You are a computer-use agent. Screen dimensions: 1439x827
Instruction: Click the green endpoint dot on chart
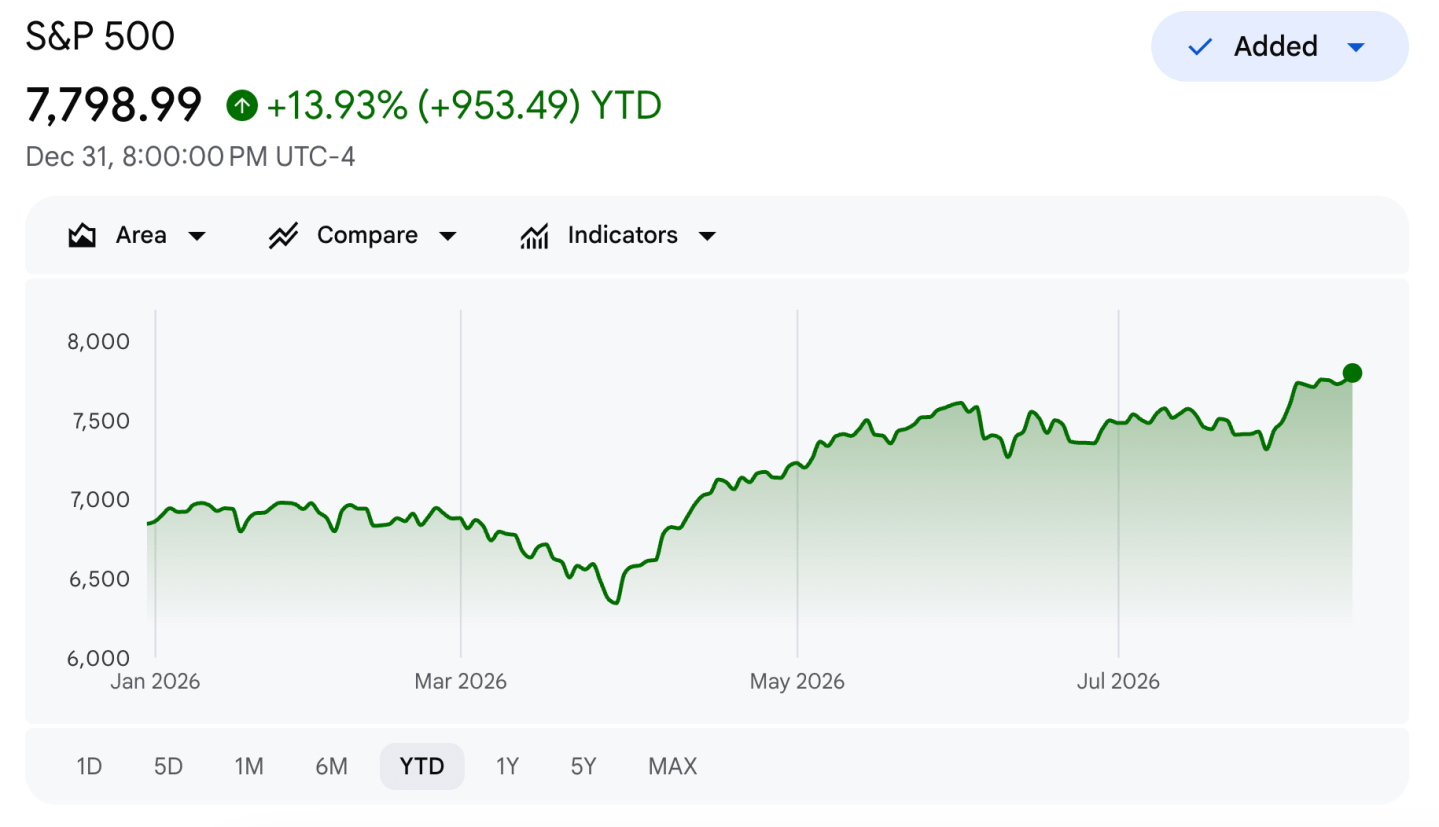(1352, 373)
